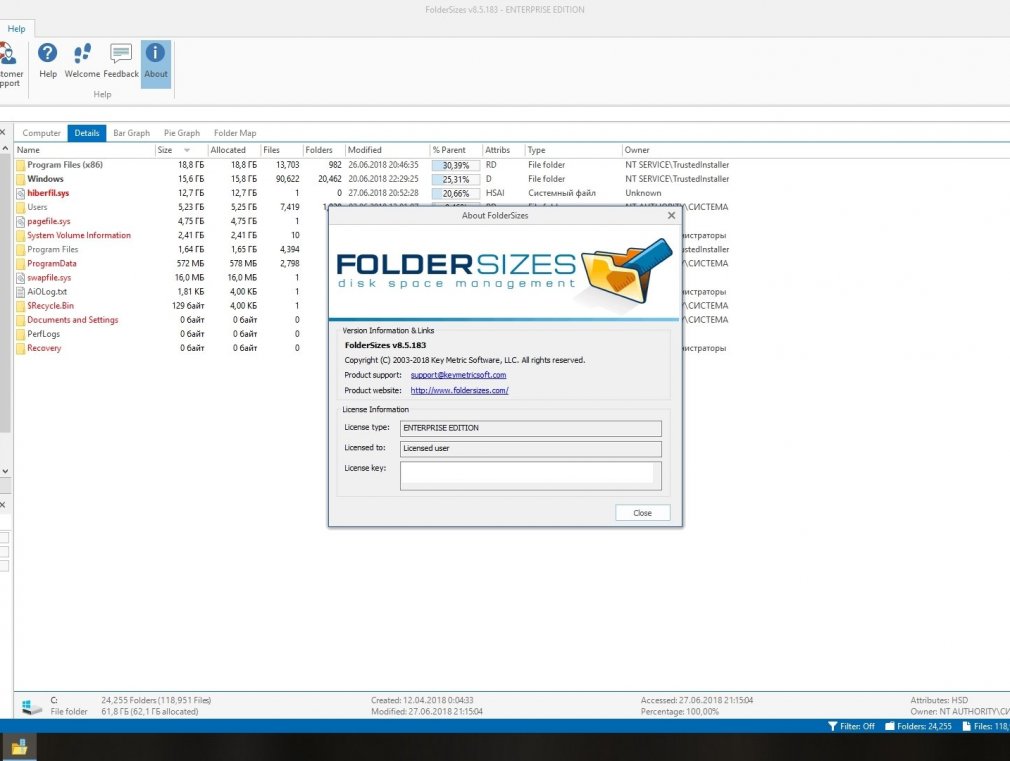This screenshot has height=761, width=1010.
Task: Click the Close button in About dialog
Action: (642, 513)
